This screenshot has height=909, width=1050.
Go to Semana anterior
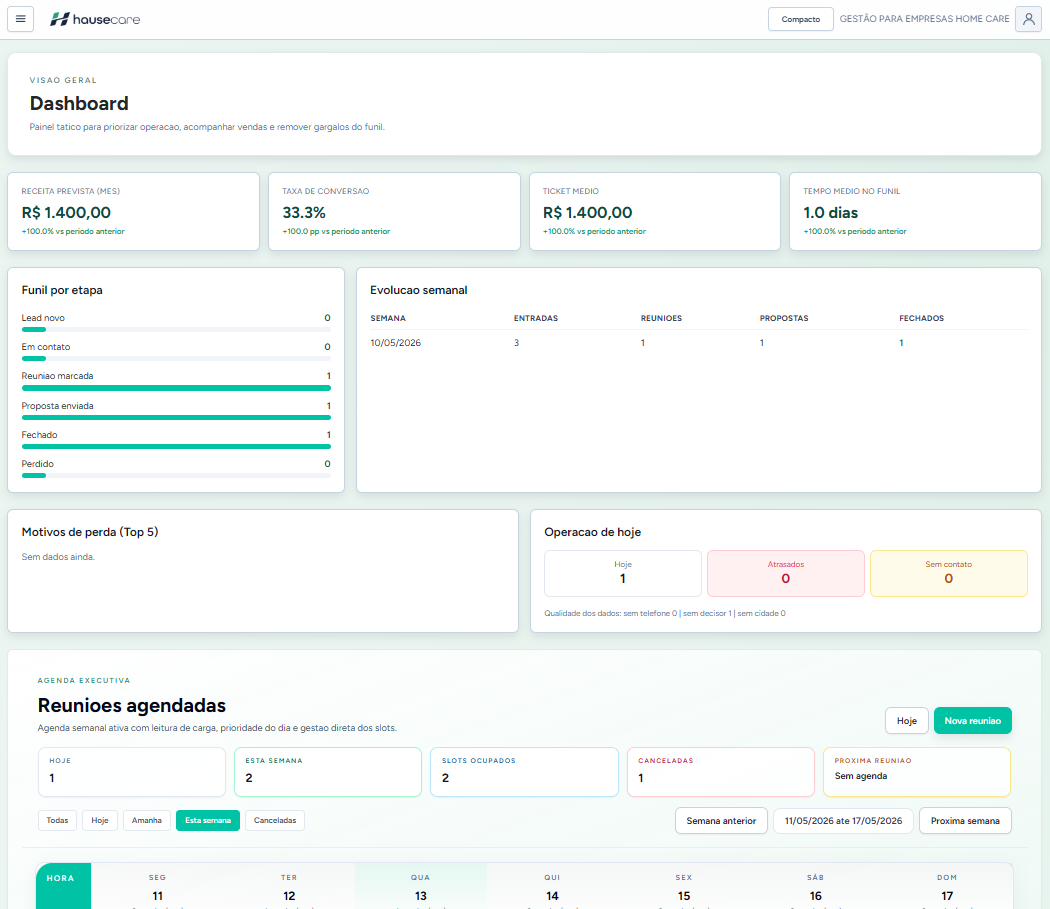[721, 821]
